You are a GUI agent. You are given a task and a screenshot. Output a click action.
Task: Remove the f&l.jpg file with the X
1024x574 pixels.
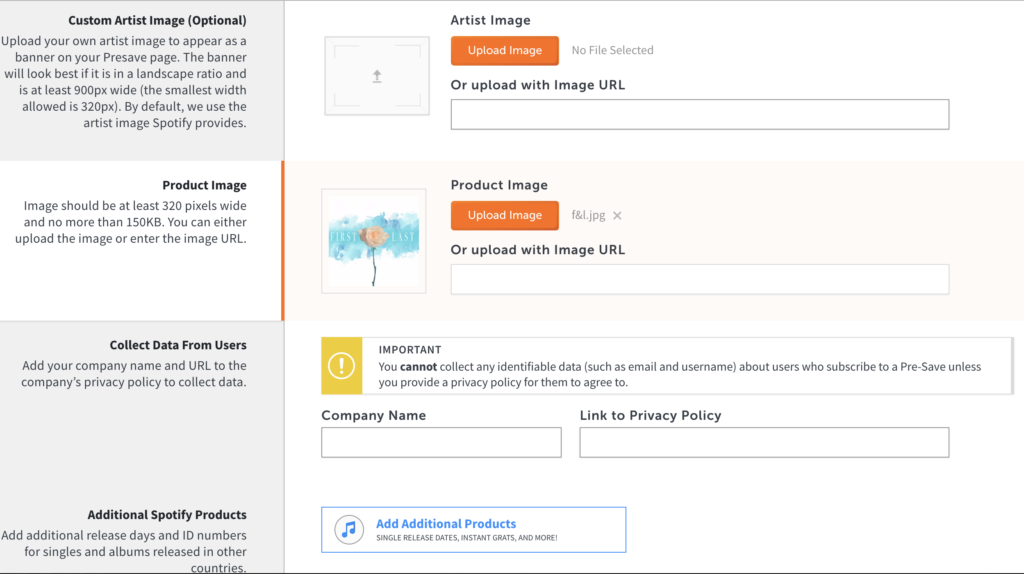[x=617, y=215]
